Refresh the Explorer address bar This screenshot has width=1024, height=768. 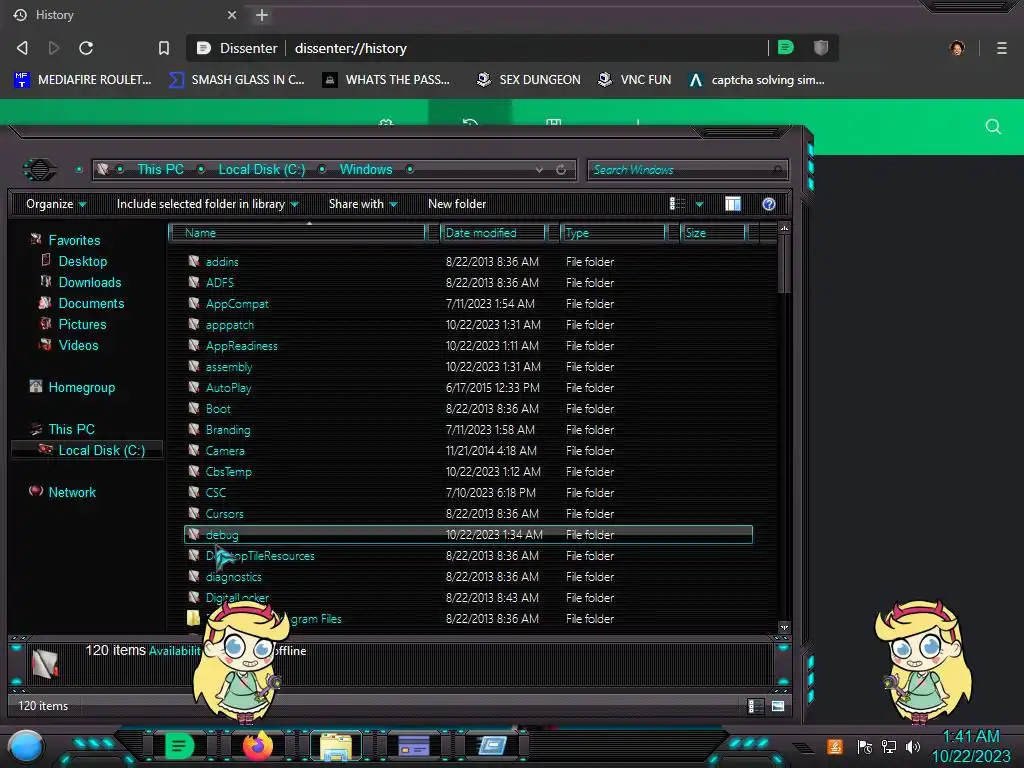click(x=561, y=170)
